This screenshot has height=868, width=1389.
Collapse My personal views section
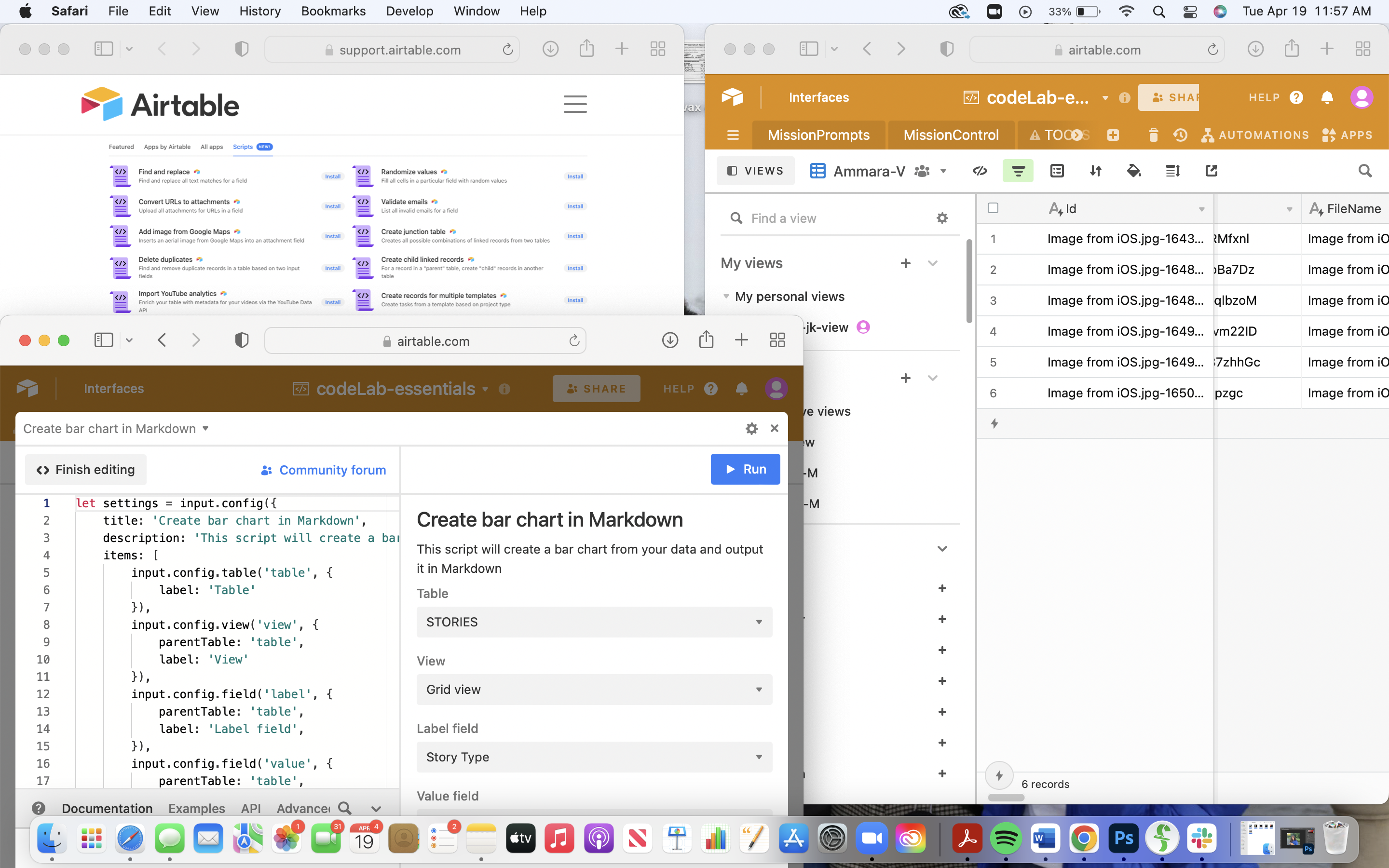point(726,297)
